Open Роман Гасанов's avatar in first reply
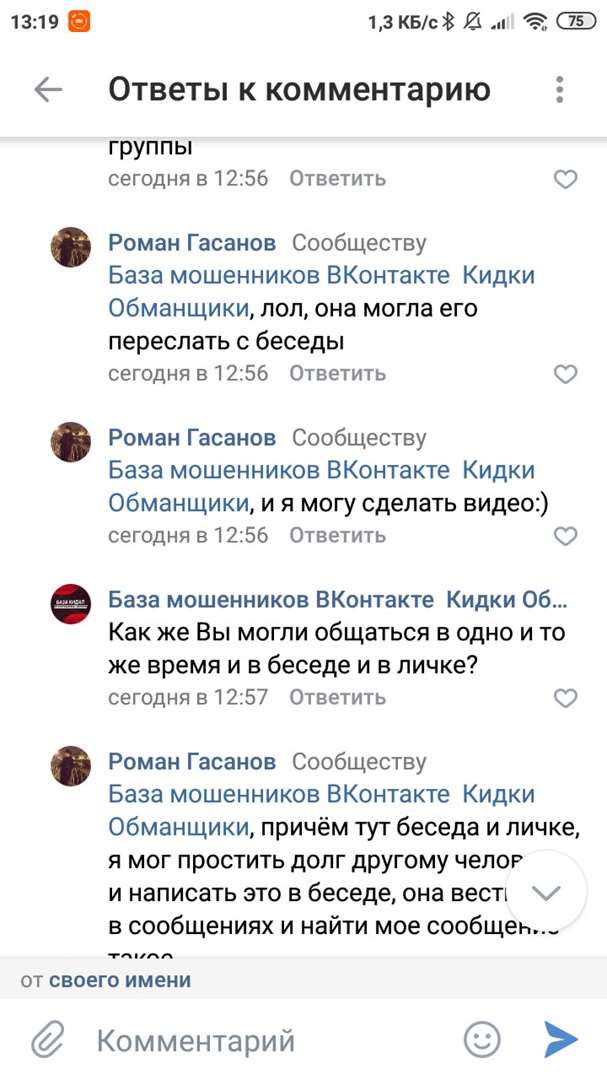607x1080 pixels. (x=71, y=247)
